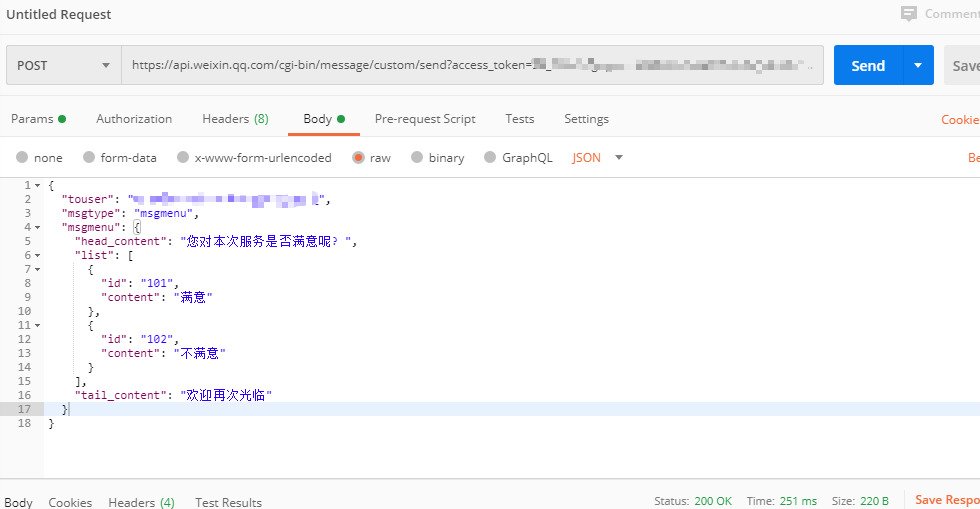Open the response Body tab

tap(18, 502)
